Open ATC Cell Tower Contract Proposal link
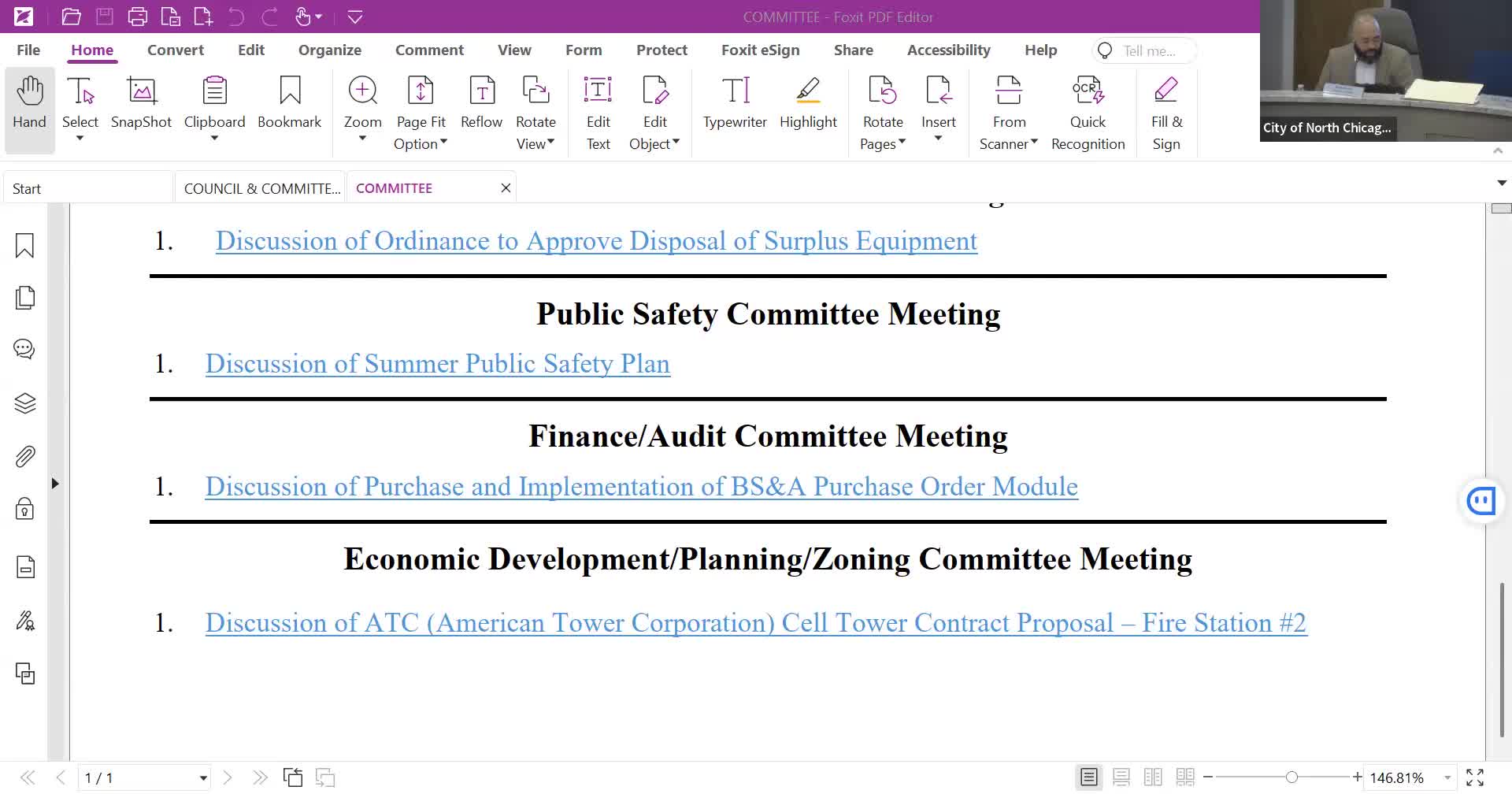The image size is (1512, 794). pyautogui.click(x=756, y=623)
